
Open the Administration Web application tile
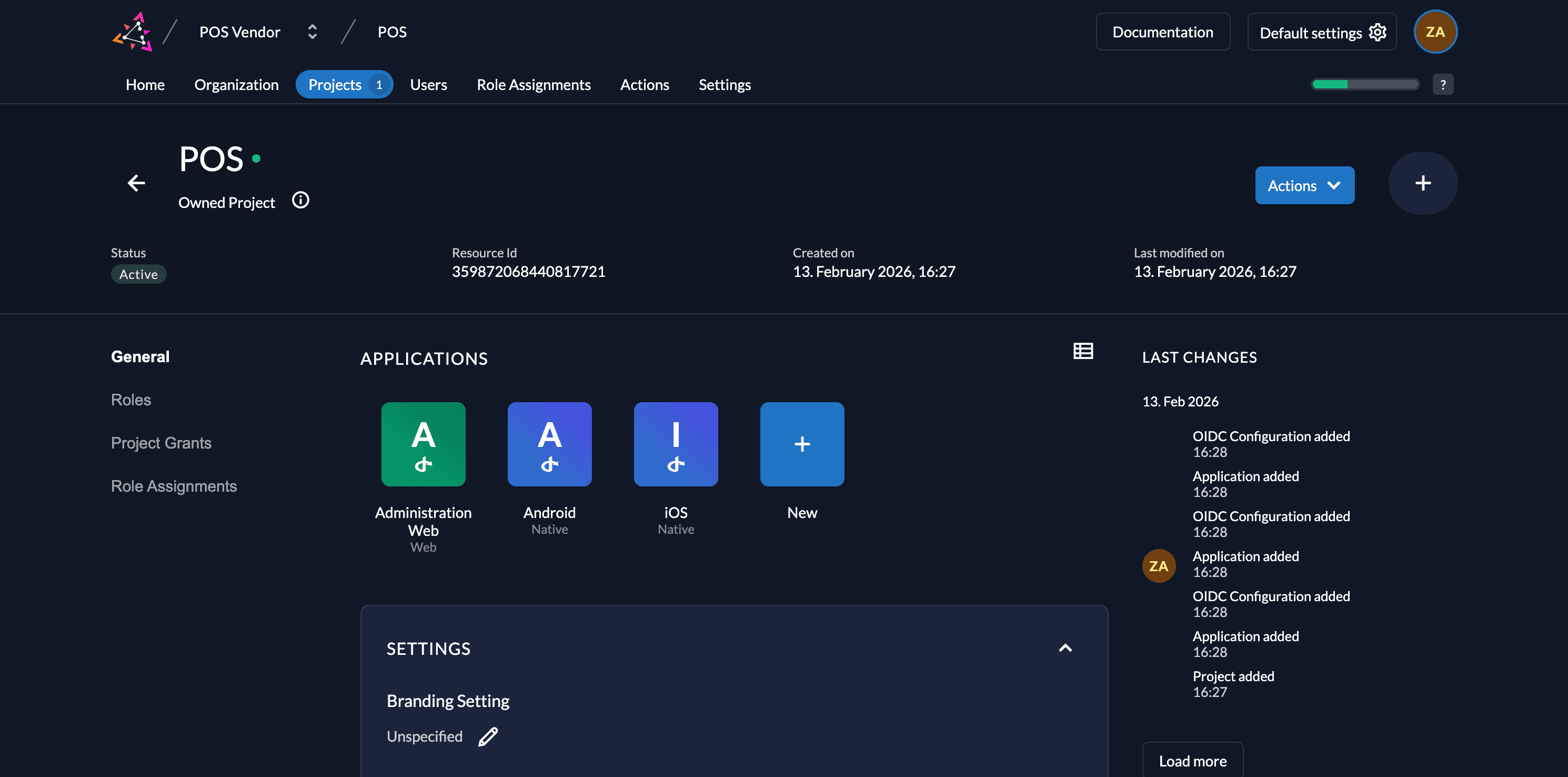pyautogui.click(x=423, y=444)
